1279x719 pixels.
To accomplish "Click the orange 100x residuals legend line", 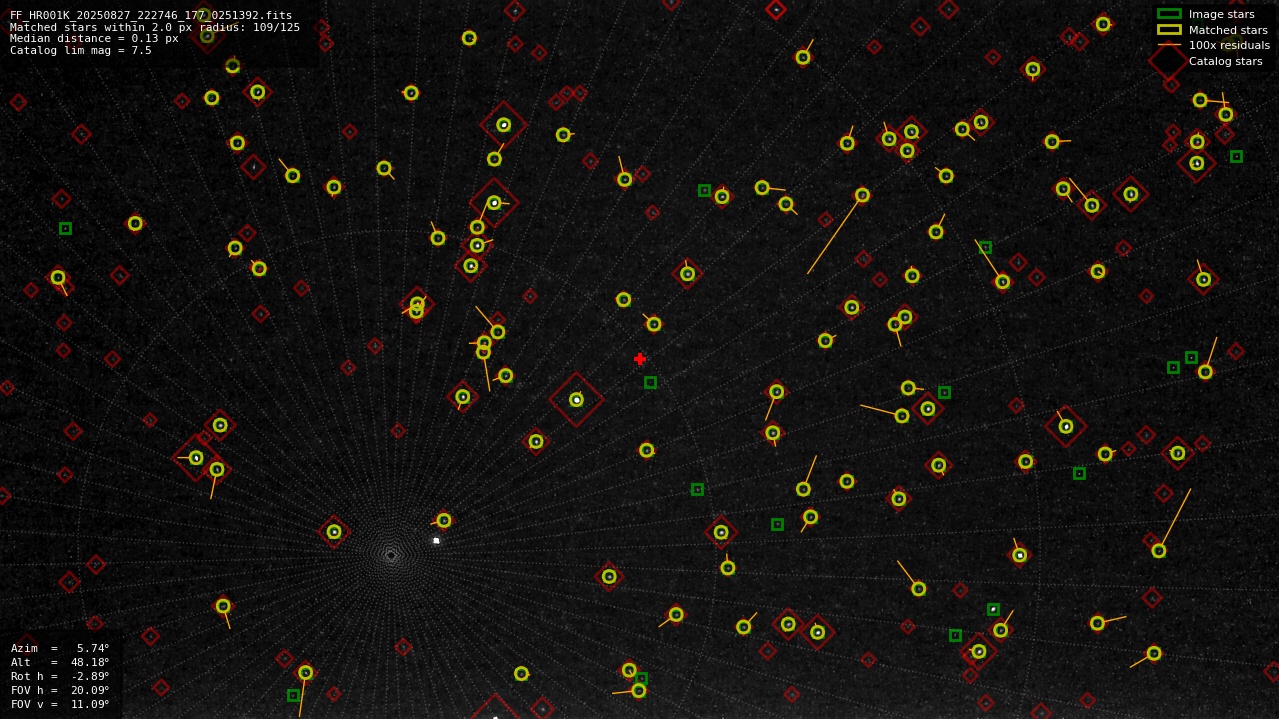I will pyautogui.click(x=1169, y=45).
